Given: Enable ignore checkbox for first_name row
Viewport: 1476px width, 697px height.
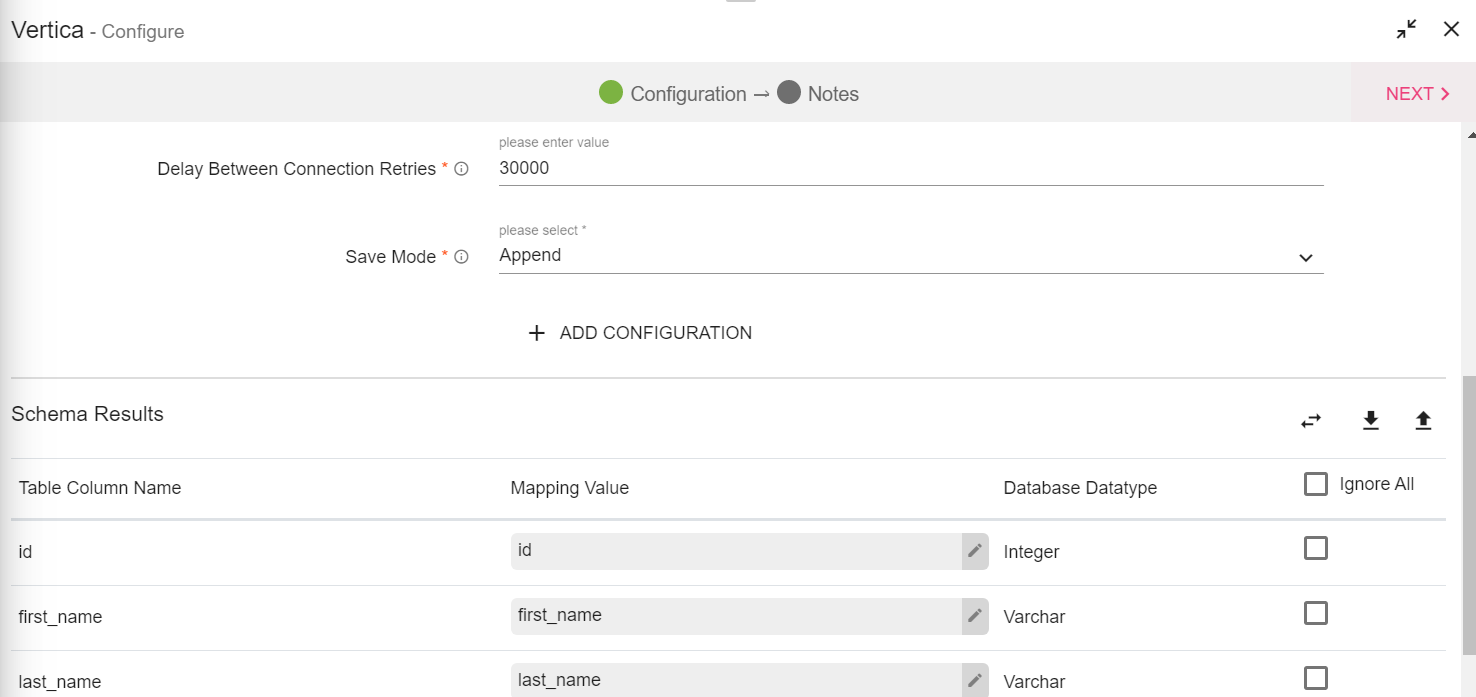Looking at the screenshot, I should 1316,613.
